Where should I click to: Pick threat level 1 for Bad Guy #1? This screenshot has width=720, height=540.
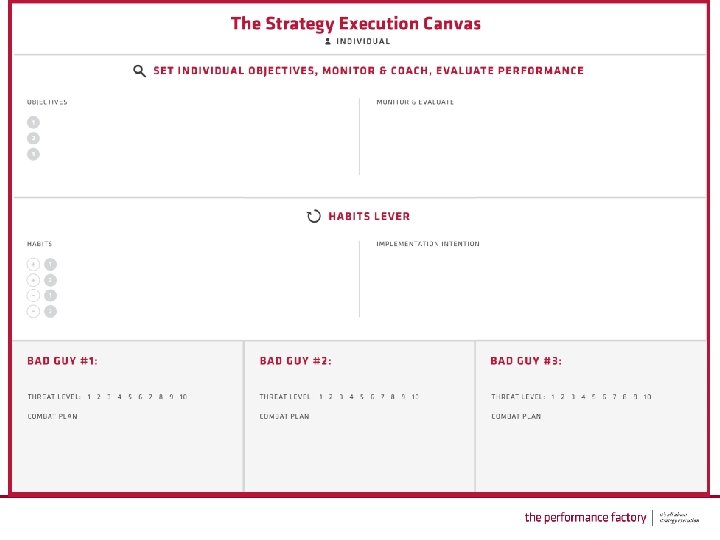click(x=89, y=397)
